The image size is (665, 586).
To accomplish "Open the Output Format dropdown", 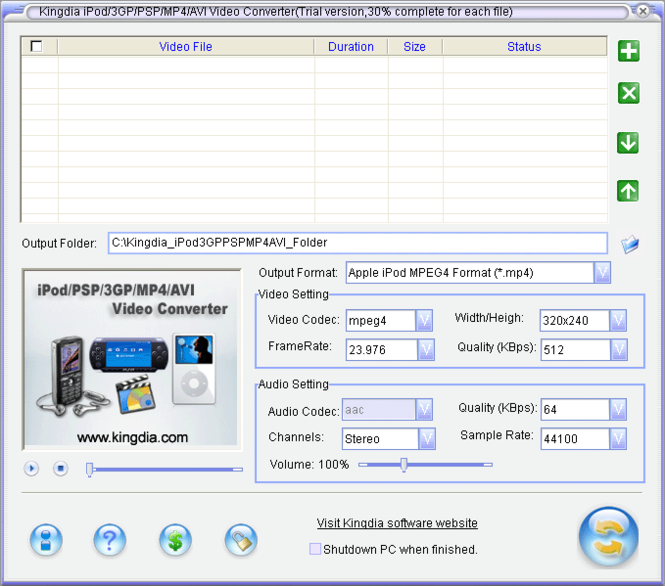I will click(x=602, y=273).
